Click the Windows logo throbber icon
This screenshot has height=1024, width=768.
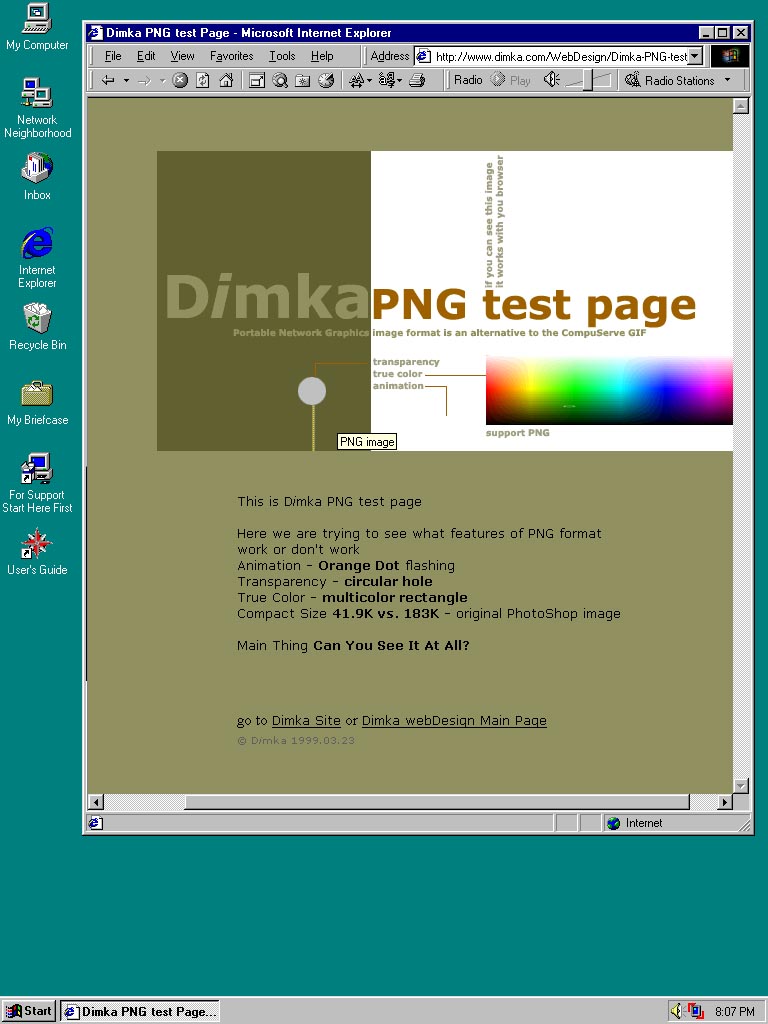(x=730, y=56)
